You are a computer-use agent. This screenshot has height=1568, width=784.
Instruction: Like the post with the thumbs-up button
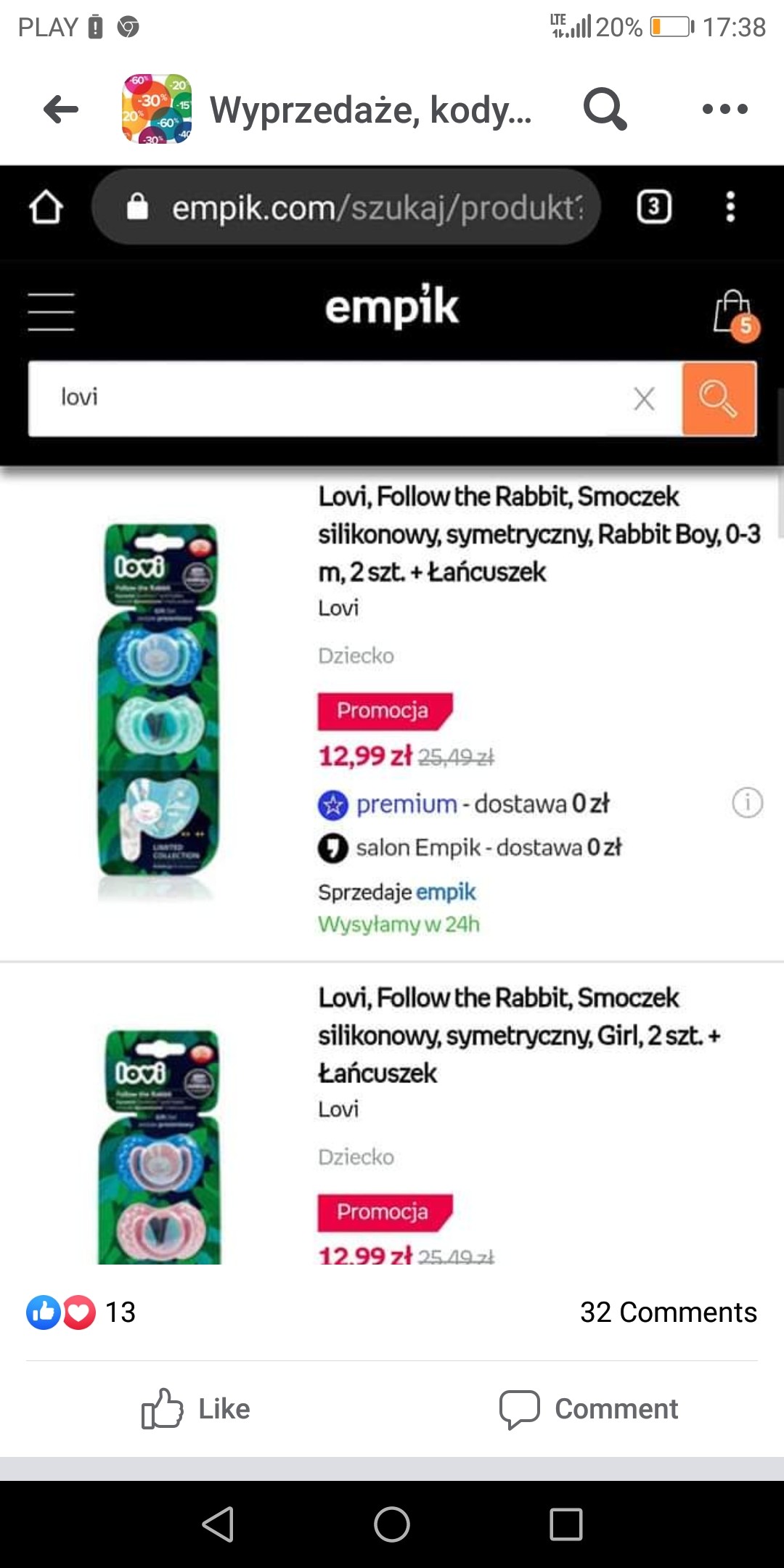196,1409
